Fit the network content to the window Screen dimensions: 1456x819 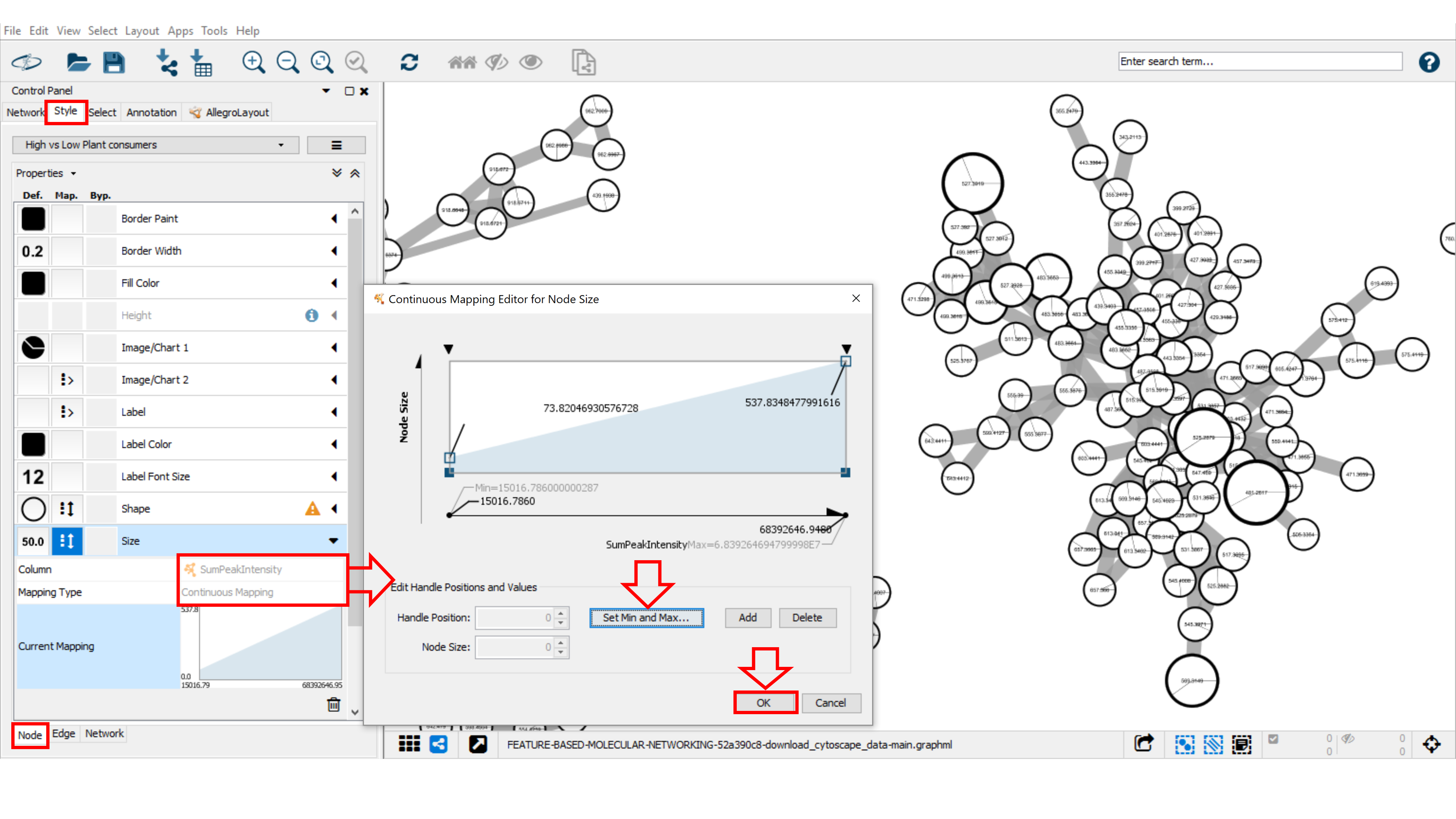pyautogui.click(x=322, y=62)
